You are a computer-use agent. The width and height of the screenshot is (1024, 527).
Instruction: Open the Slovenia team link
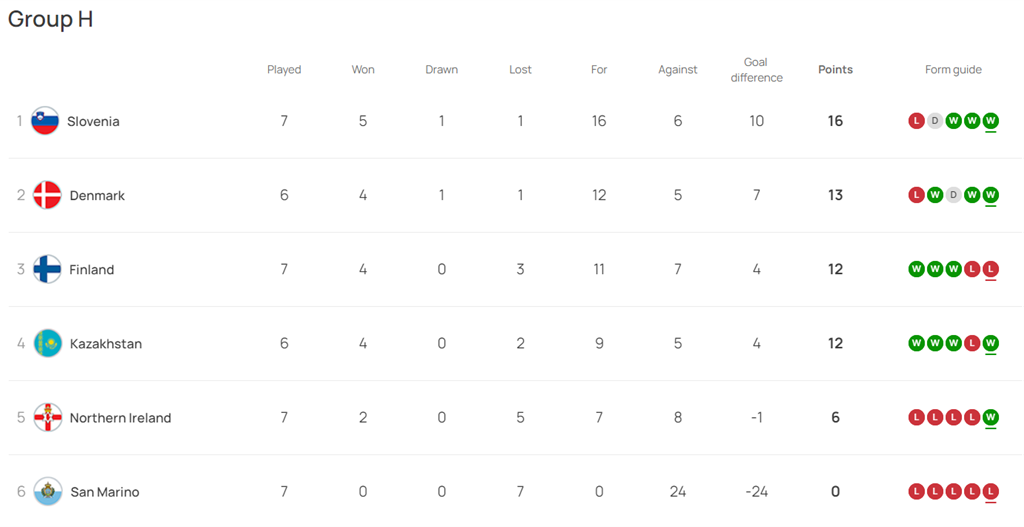(93, 121)
